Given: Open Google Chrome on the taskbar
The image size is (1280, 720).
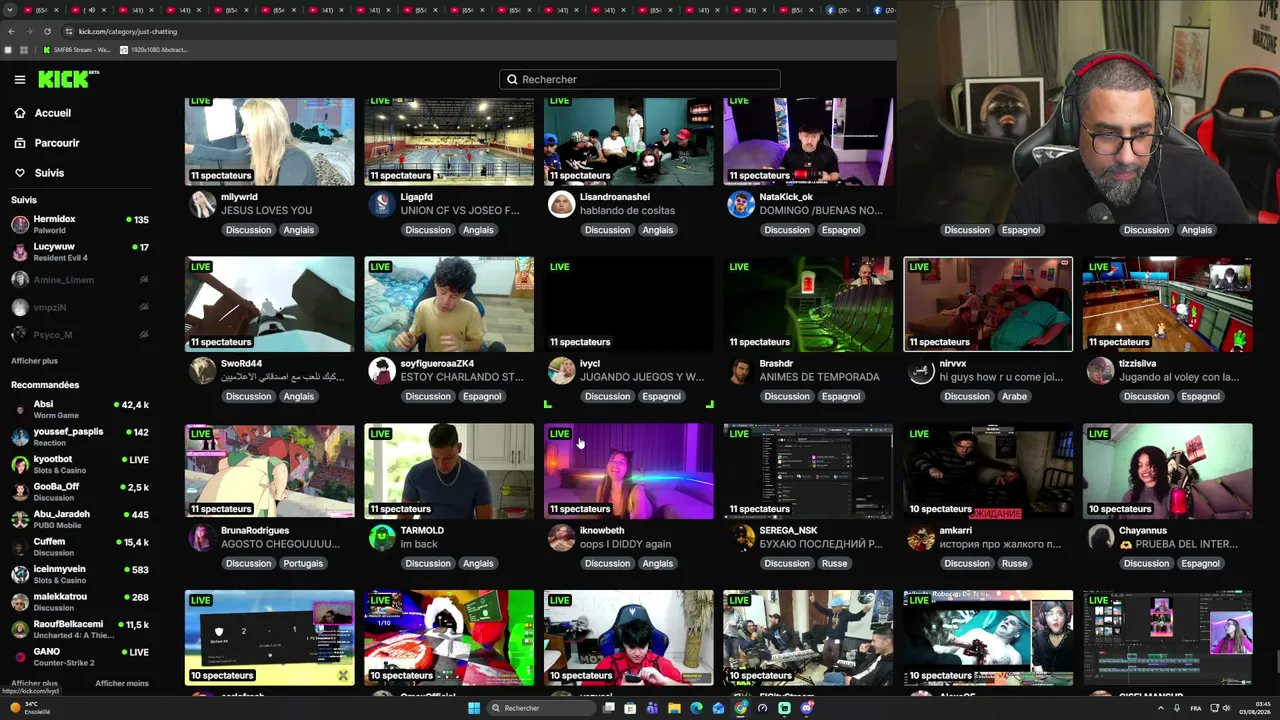Looking at the screenshot, I should (740, 708).
